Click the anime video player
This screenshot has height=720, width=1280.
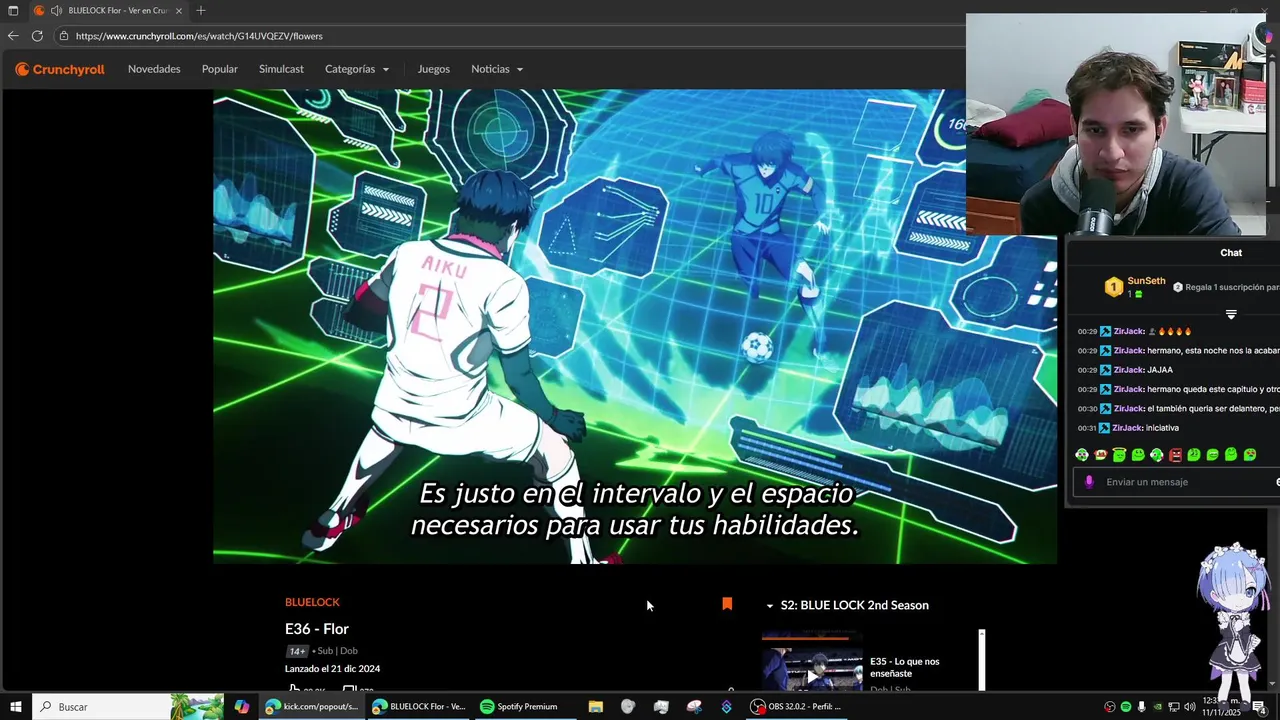pos(635,327)
